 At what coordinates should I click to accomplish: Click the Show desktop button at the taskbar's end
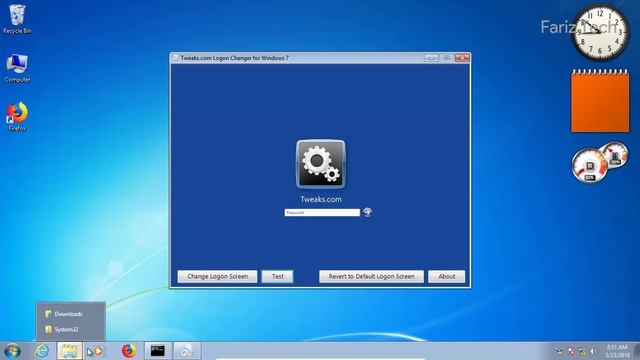coord(637,351)
